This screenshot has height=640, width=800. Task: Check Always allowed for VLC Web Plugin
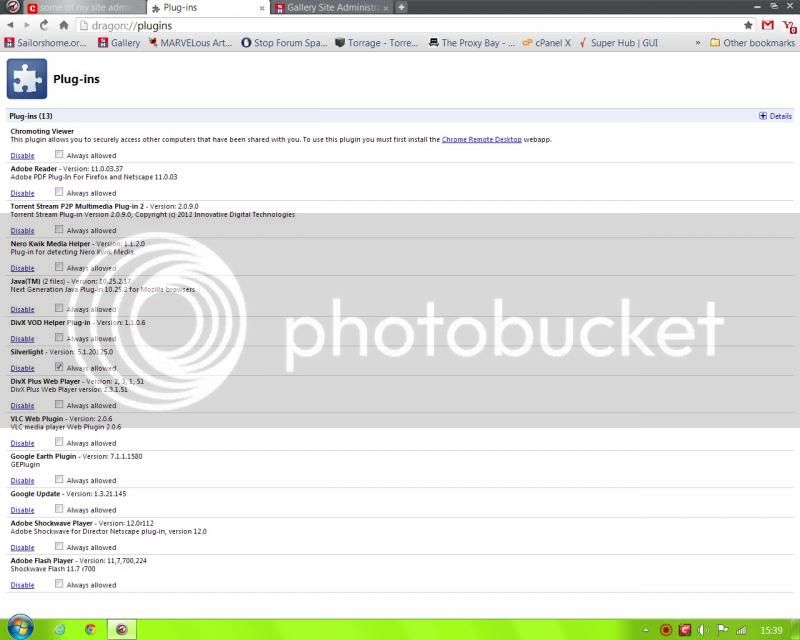[x=59, y=441]
